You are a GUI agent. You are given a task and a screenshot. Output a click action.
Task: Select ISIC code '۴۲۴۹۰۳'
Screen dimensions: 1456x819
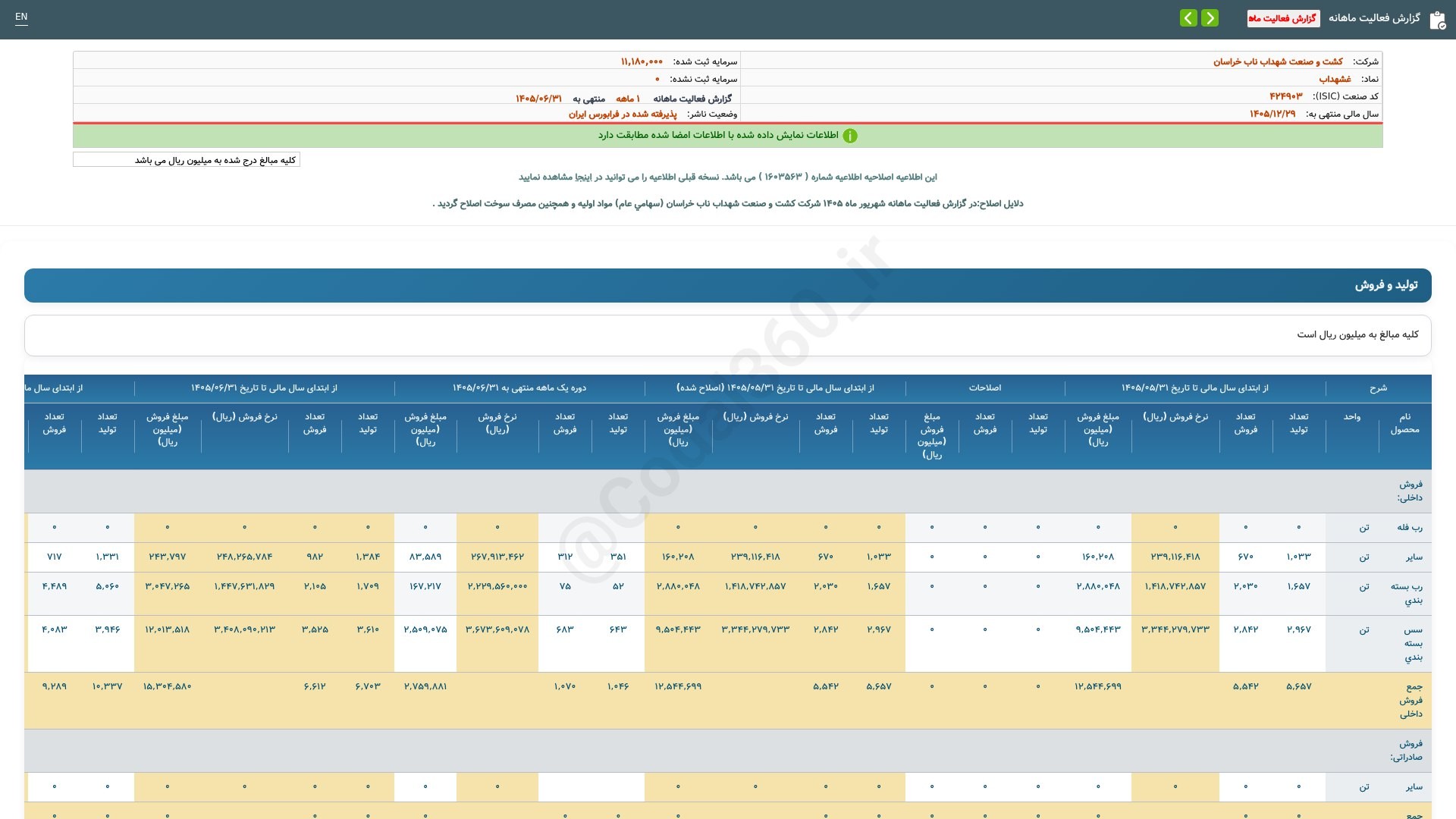(1285, 96)
